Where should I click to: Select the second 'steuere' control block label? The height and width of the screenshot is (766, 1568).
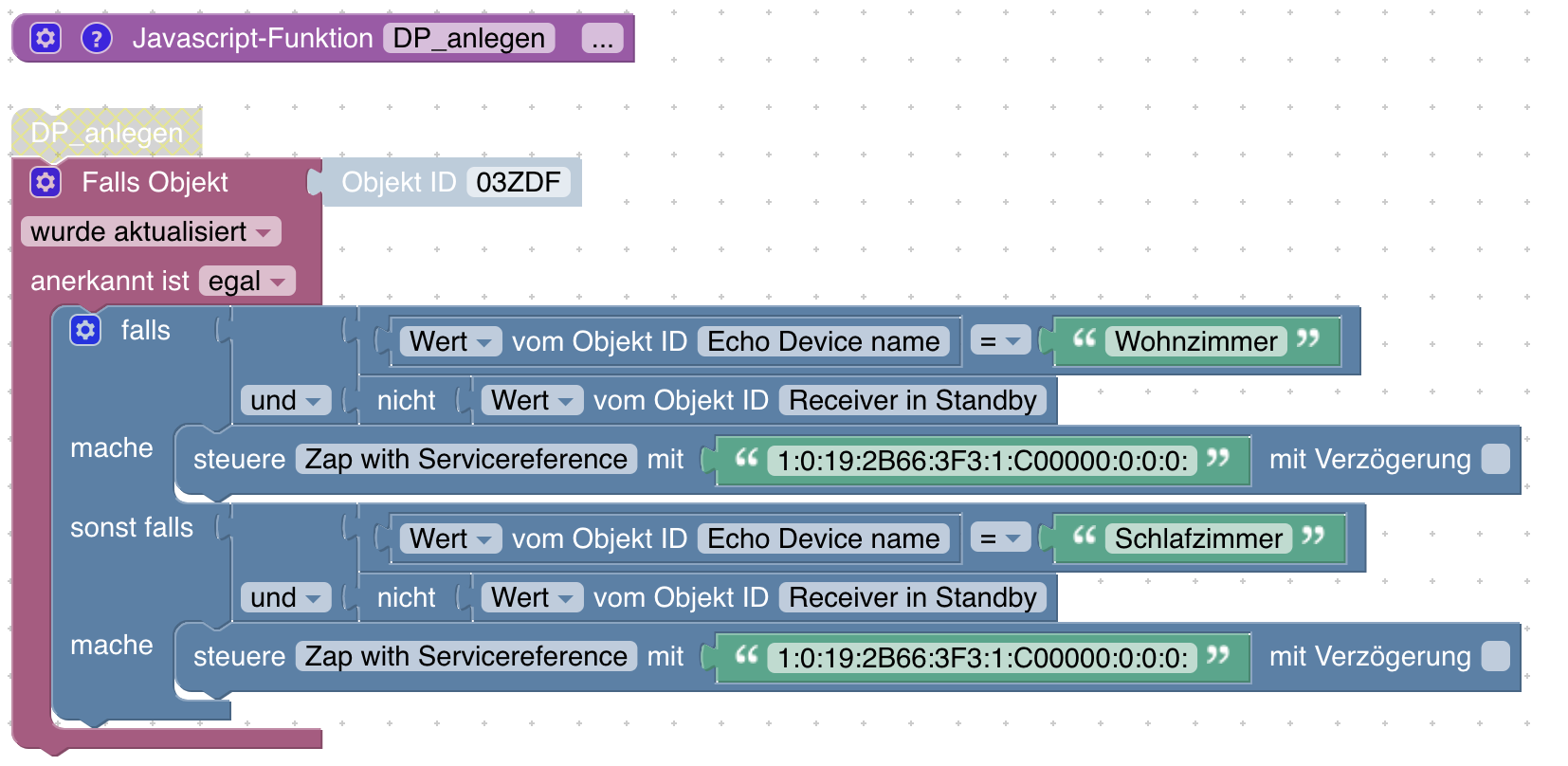tap(239, 656)
